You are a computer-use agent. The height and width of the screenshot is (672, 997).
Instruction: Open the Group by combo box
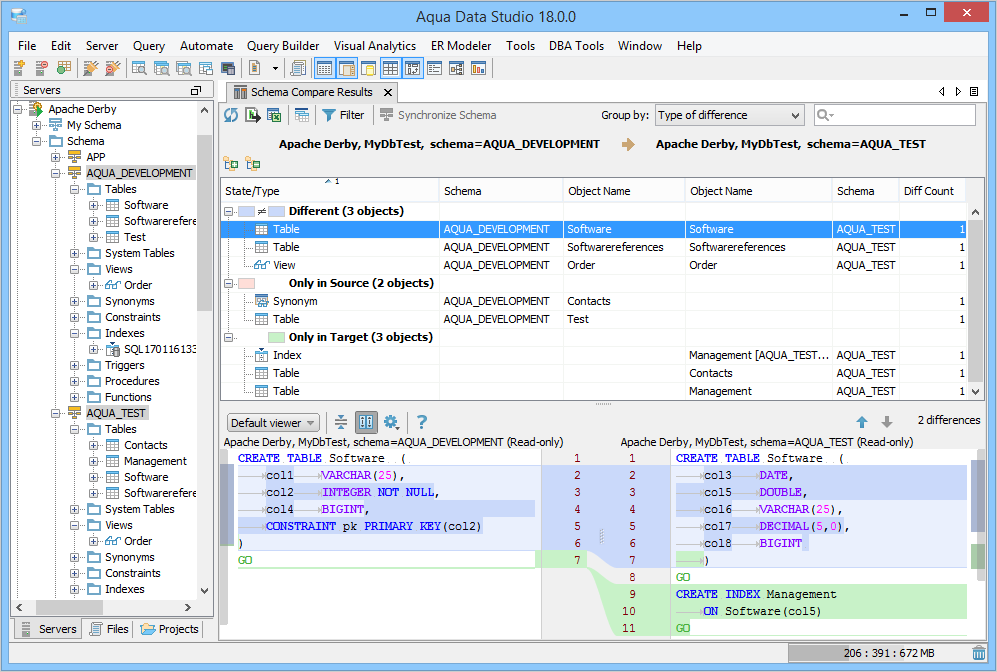pos(729,115)
